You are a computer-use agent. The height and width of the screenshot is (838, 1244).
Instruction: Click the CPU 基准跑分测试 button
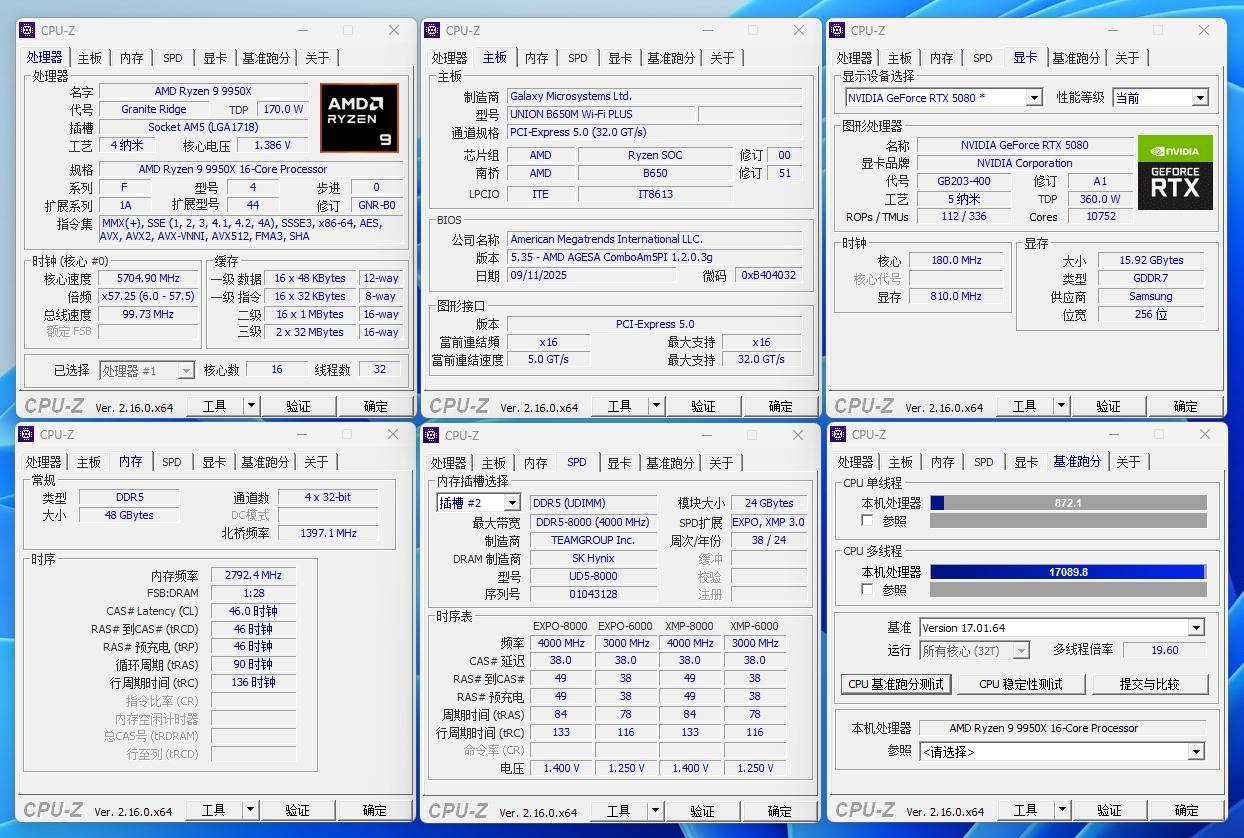(896, 685)
